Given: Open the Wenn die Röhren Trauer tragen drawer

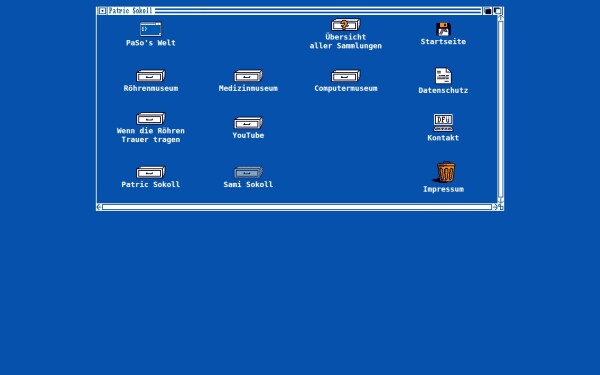Looking at the screenshot, I should click(150, 119).
